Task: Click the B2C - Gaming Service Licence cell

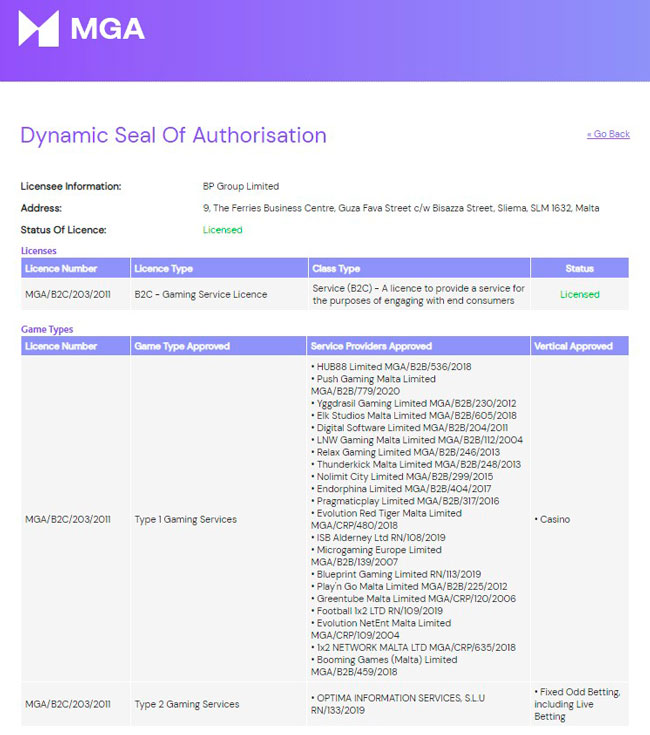Action: [201, 294]
